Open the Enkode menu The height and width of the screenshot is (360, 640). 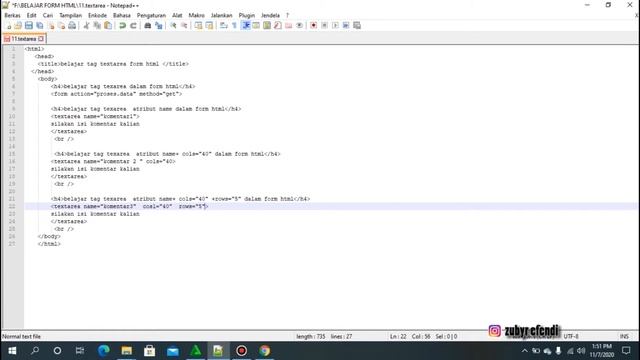[98, 15]
